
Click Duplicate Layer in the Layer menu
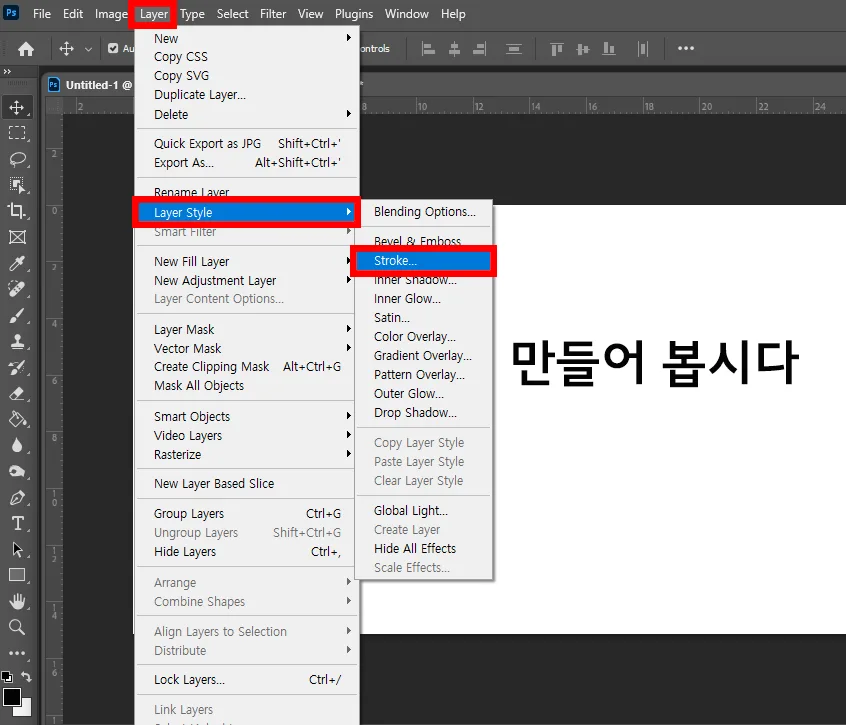[x=200, y=94]
